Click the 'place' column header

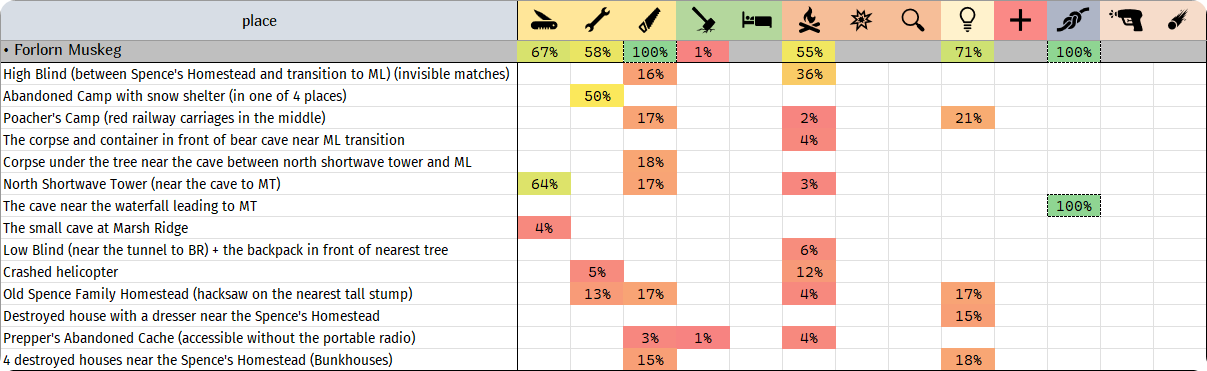[259, 21]
